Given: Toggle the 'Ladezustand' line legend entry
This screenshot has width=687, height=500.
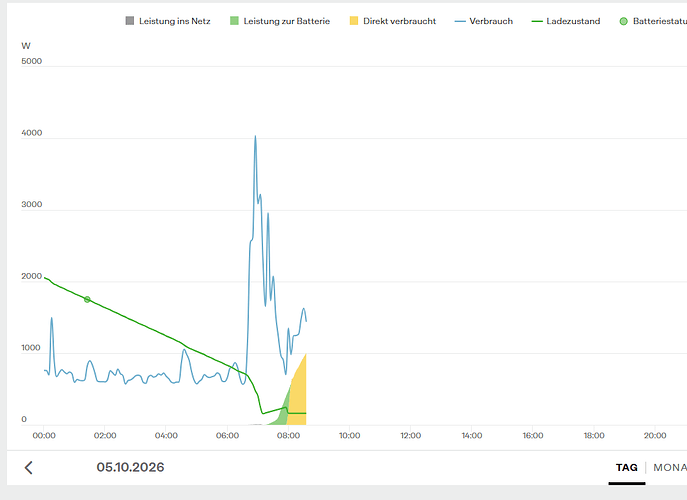Looking at the screenshot, I should pos(566,21).
